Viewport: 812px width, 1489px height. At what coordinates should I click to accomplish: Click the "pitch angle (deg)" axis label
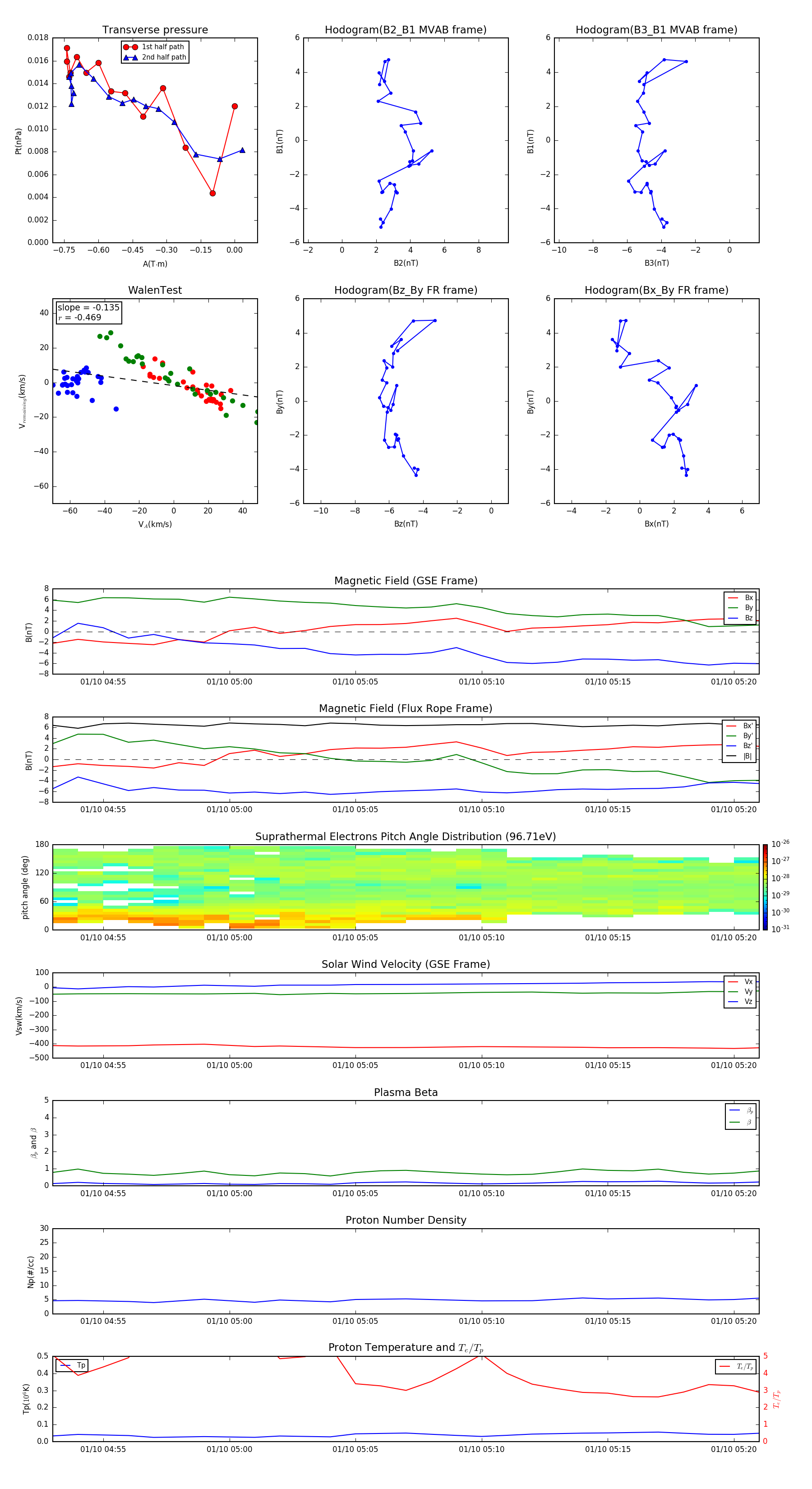click(x=25, y=888)
